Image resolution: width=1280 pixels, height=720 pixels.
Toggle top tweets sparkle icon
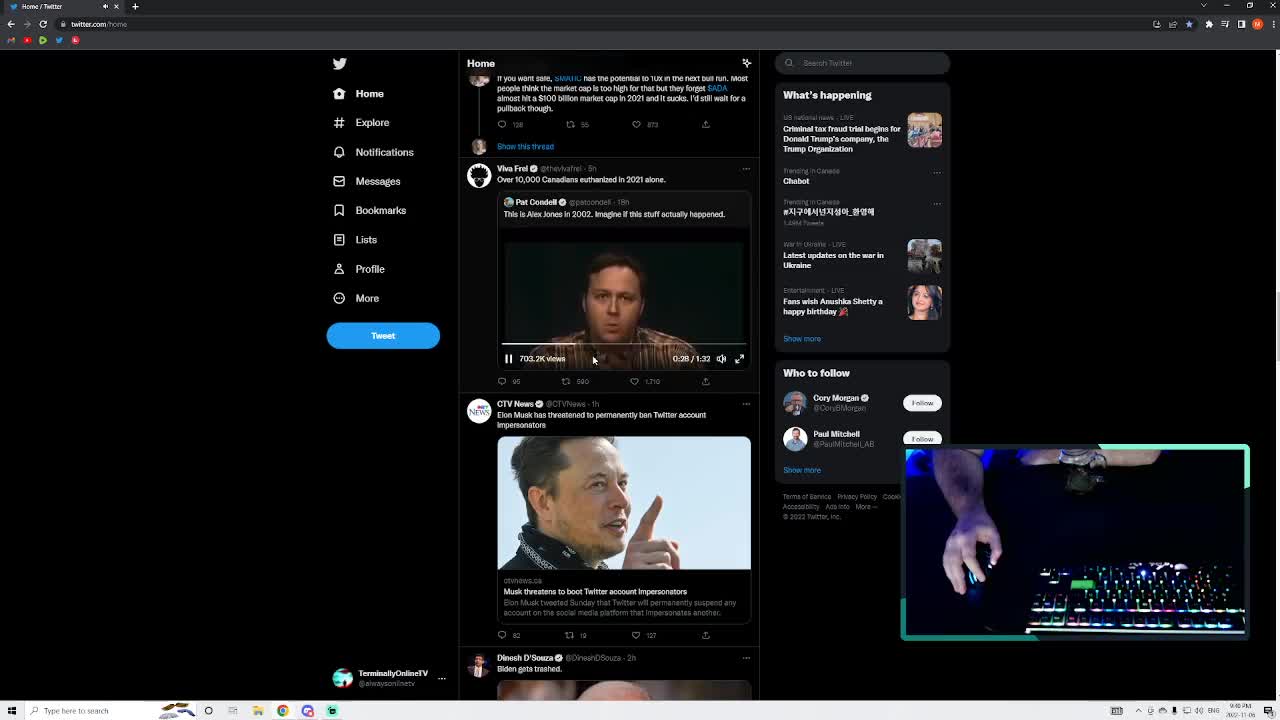click(746, 63)
